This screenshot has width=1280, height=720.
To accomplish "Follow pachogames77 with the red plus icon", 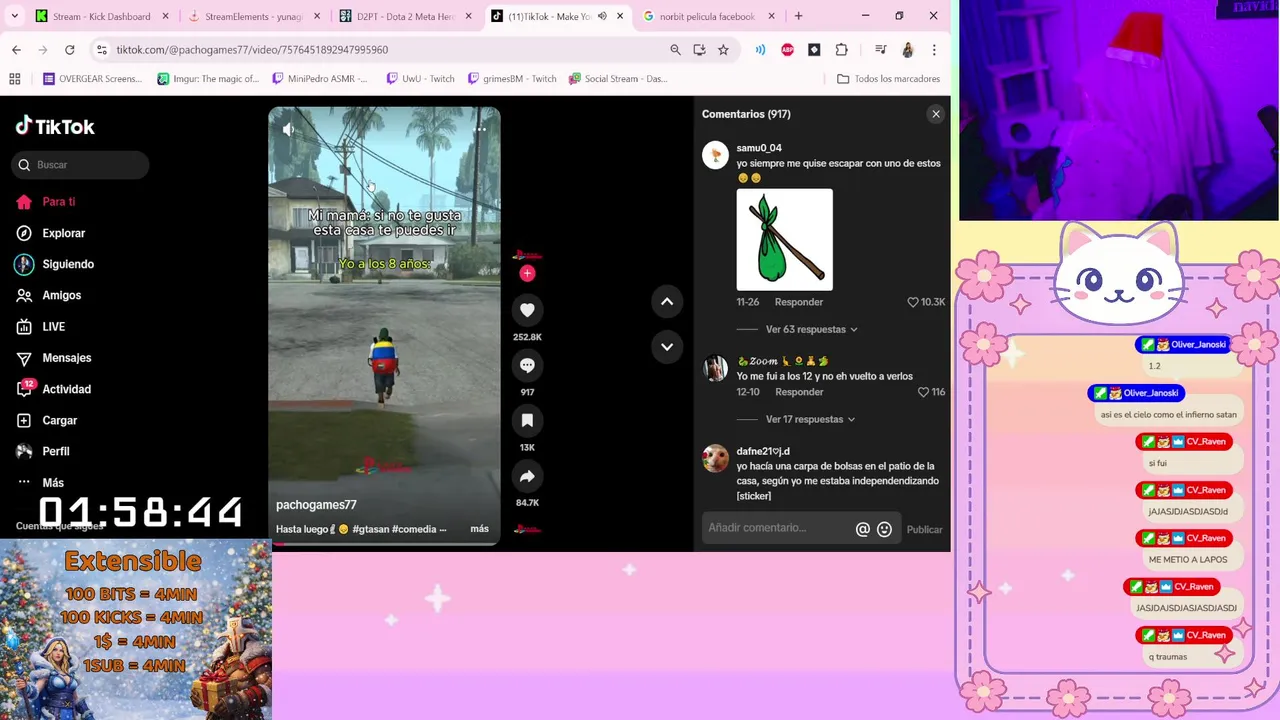I will pyautogui.click(x=527, y=273).
